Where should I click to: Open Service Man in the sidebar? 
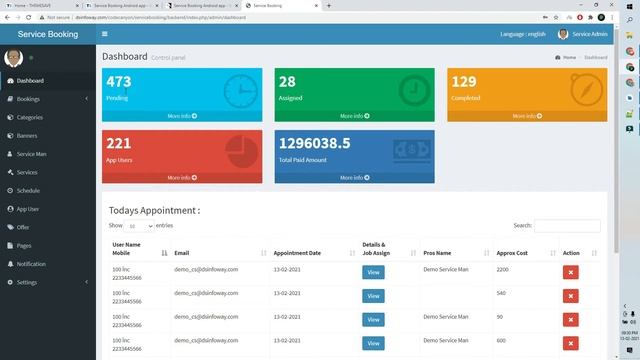point(48,154)
